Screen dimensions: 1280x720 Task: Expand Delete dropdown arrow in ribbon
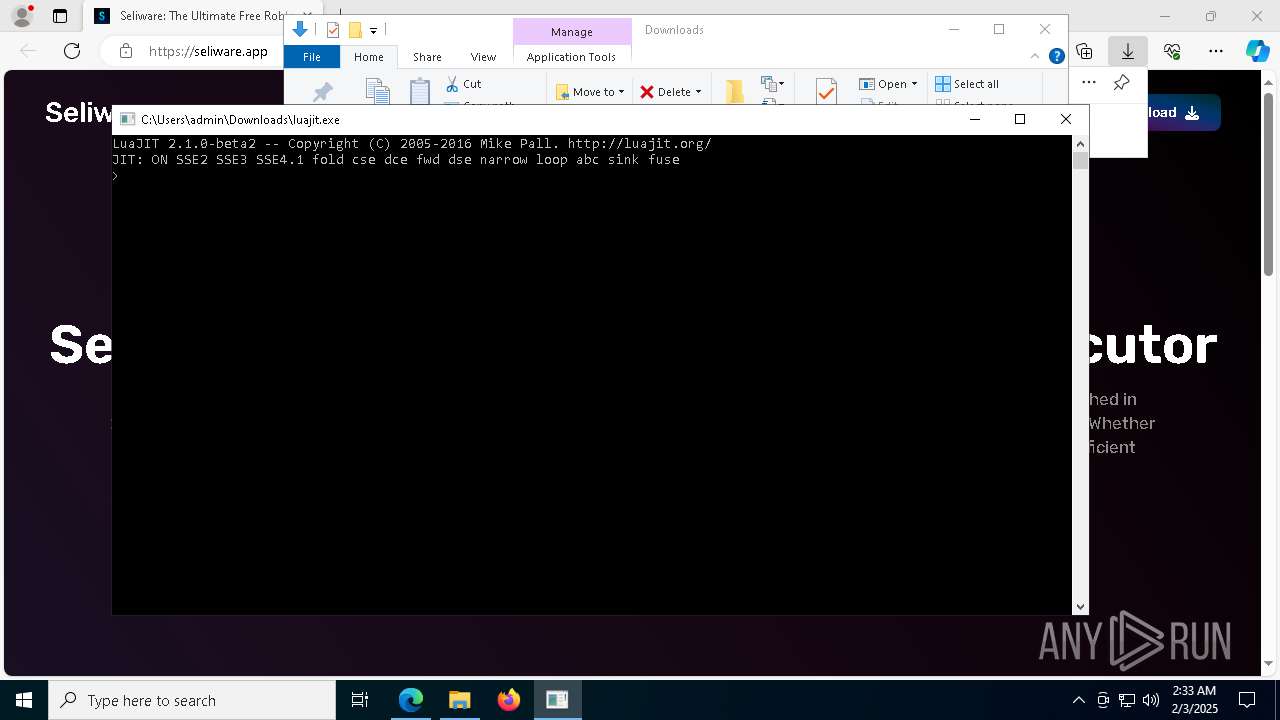698,92
